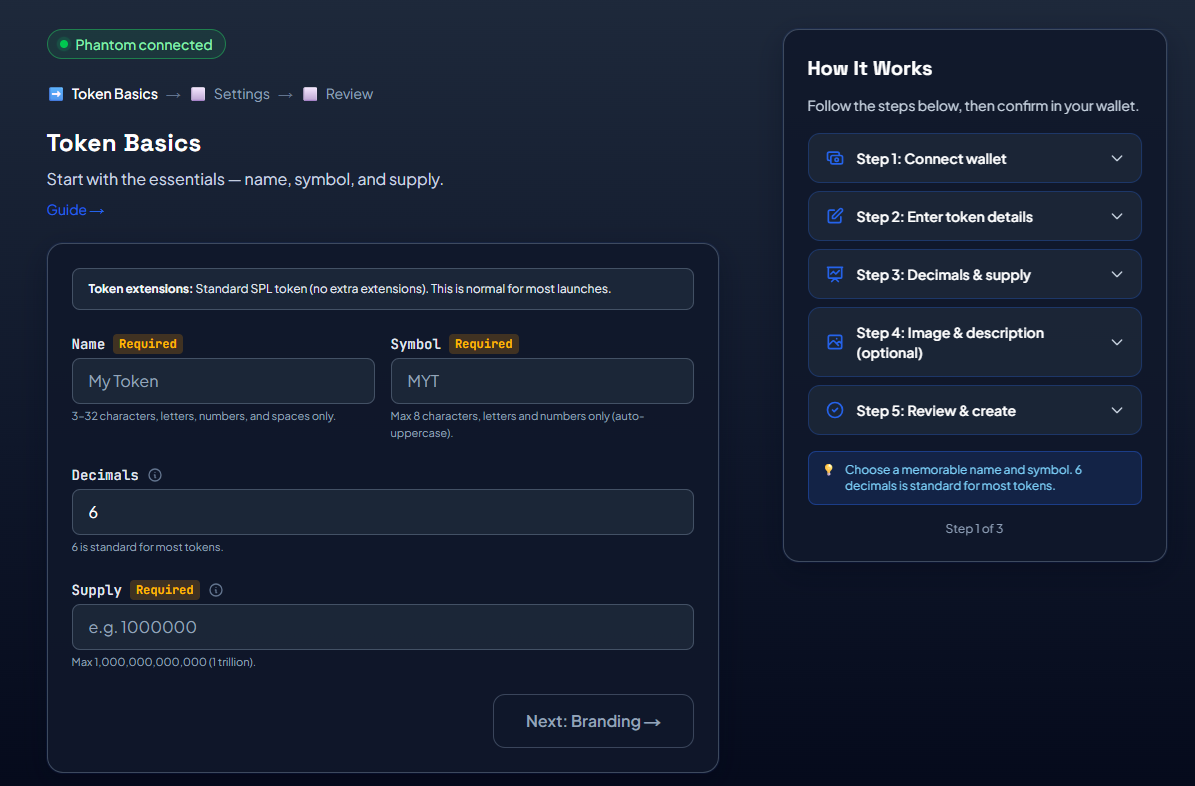Switch to the Settings step
Image resolution: width=1195 pixels, height=786 pixels.
pos(241,93)
